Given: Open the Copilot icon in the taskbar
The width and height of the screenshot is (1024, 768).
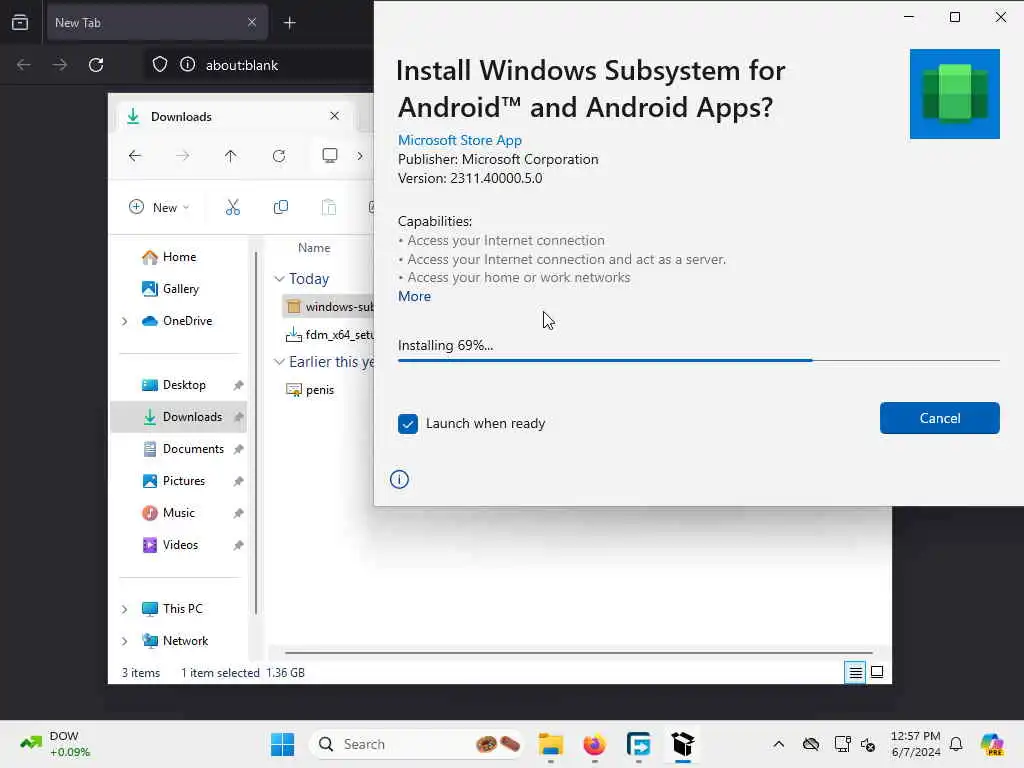Looking at the screenshot, I should pyautogui.click(x=992, y=744).
